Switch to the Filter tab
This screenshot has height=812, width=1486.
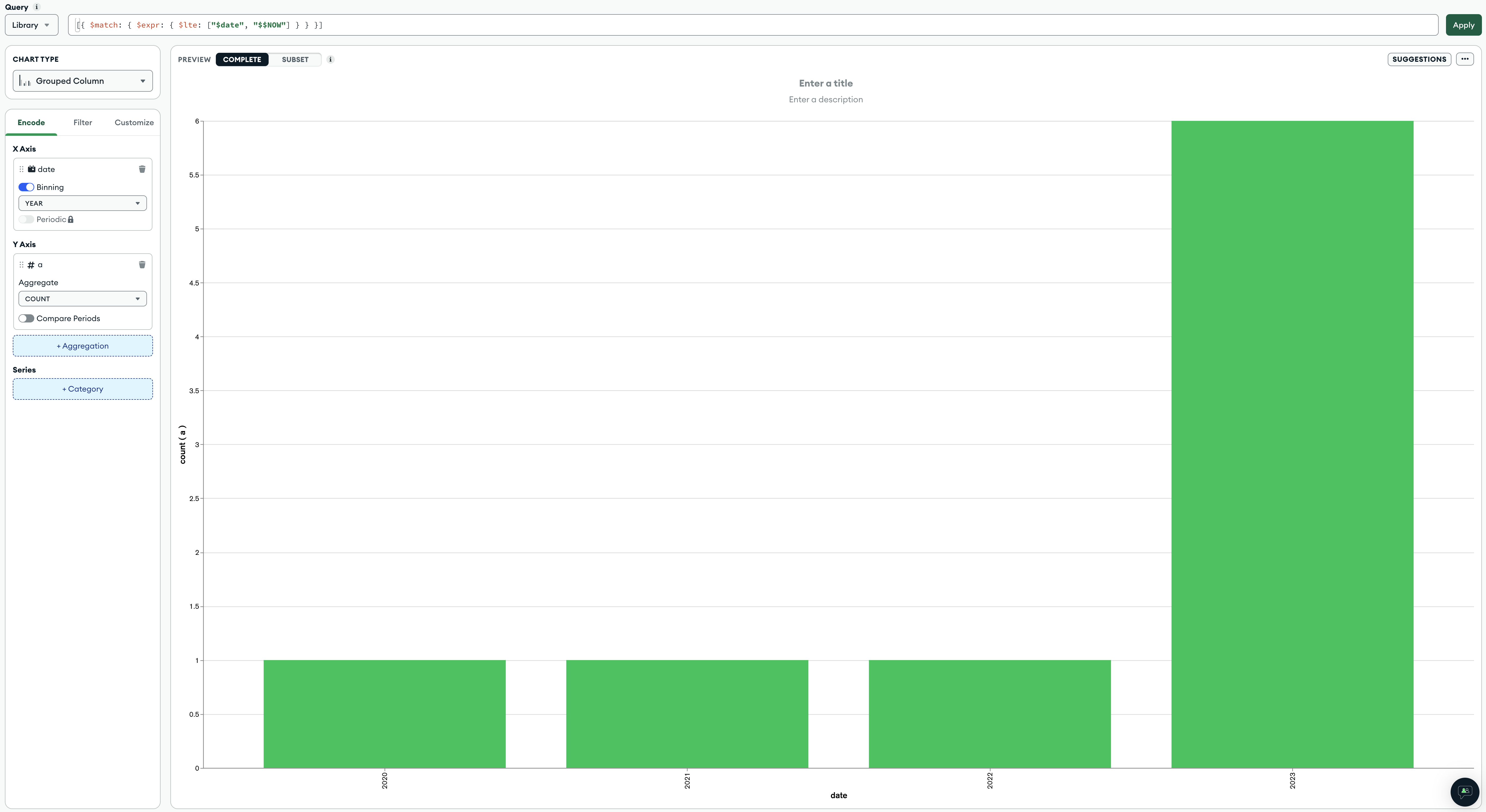(82, 122)
